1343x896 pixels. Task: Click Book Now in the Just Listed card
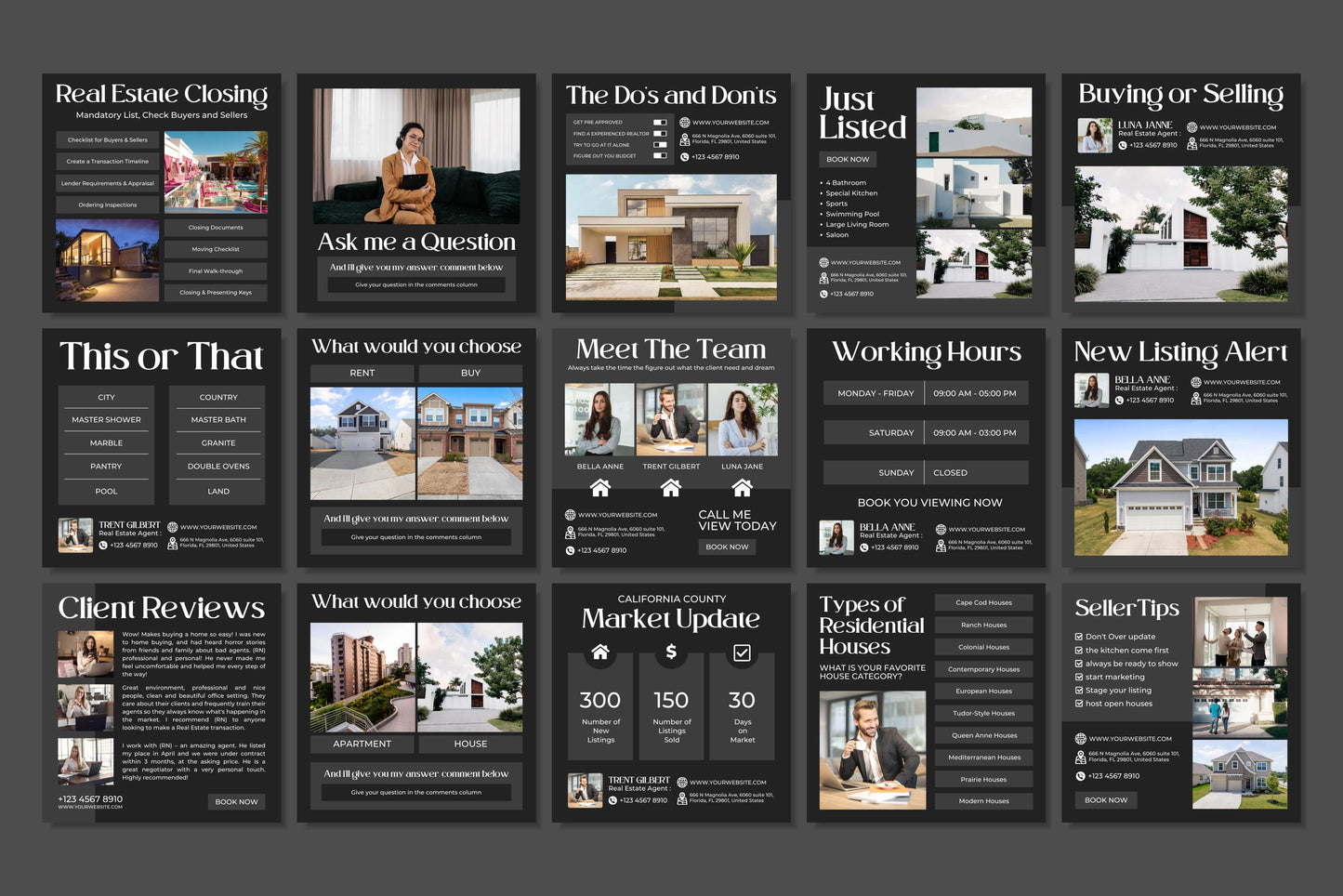(848, 159)
